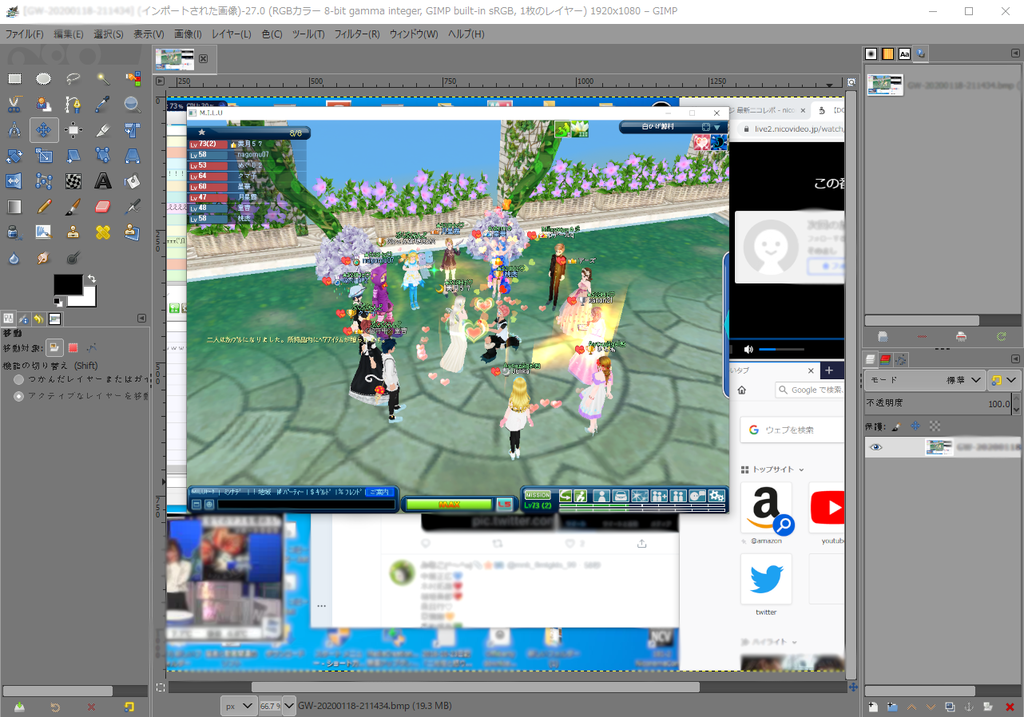Save tool preset from tool options
The width and height of the screenshot is (1024, 717).
pos(19,707)
